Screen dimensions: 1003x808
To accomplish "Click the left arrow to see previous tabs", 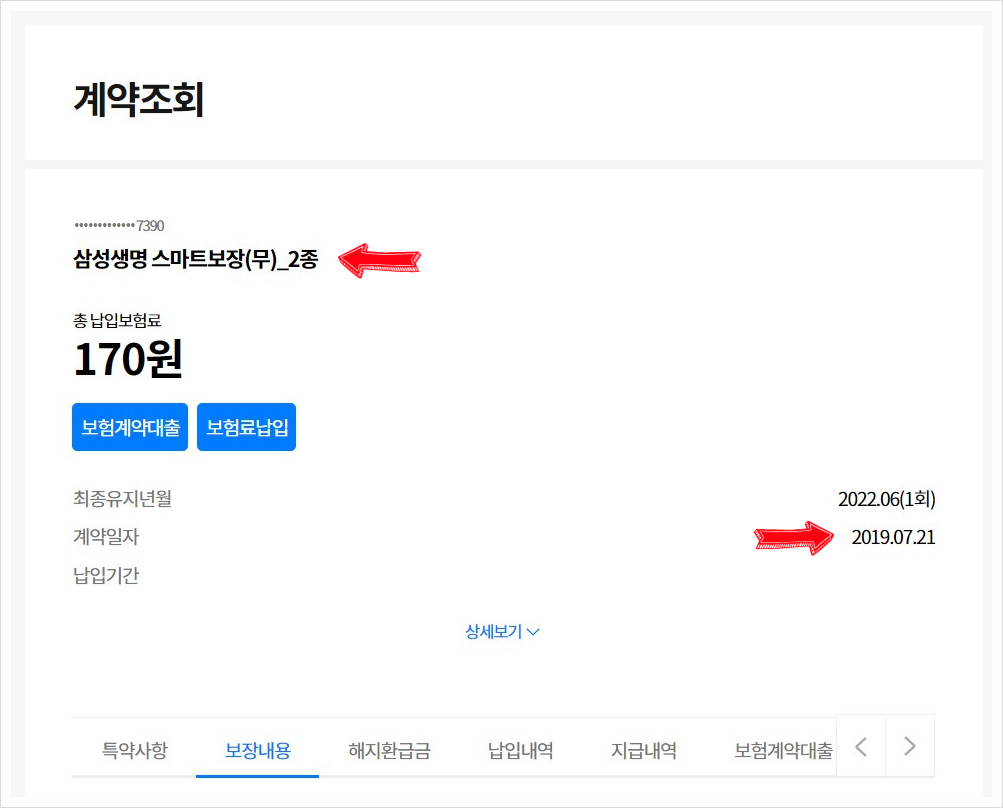I will pyautogui.click(x=861, y=746).
